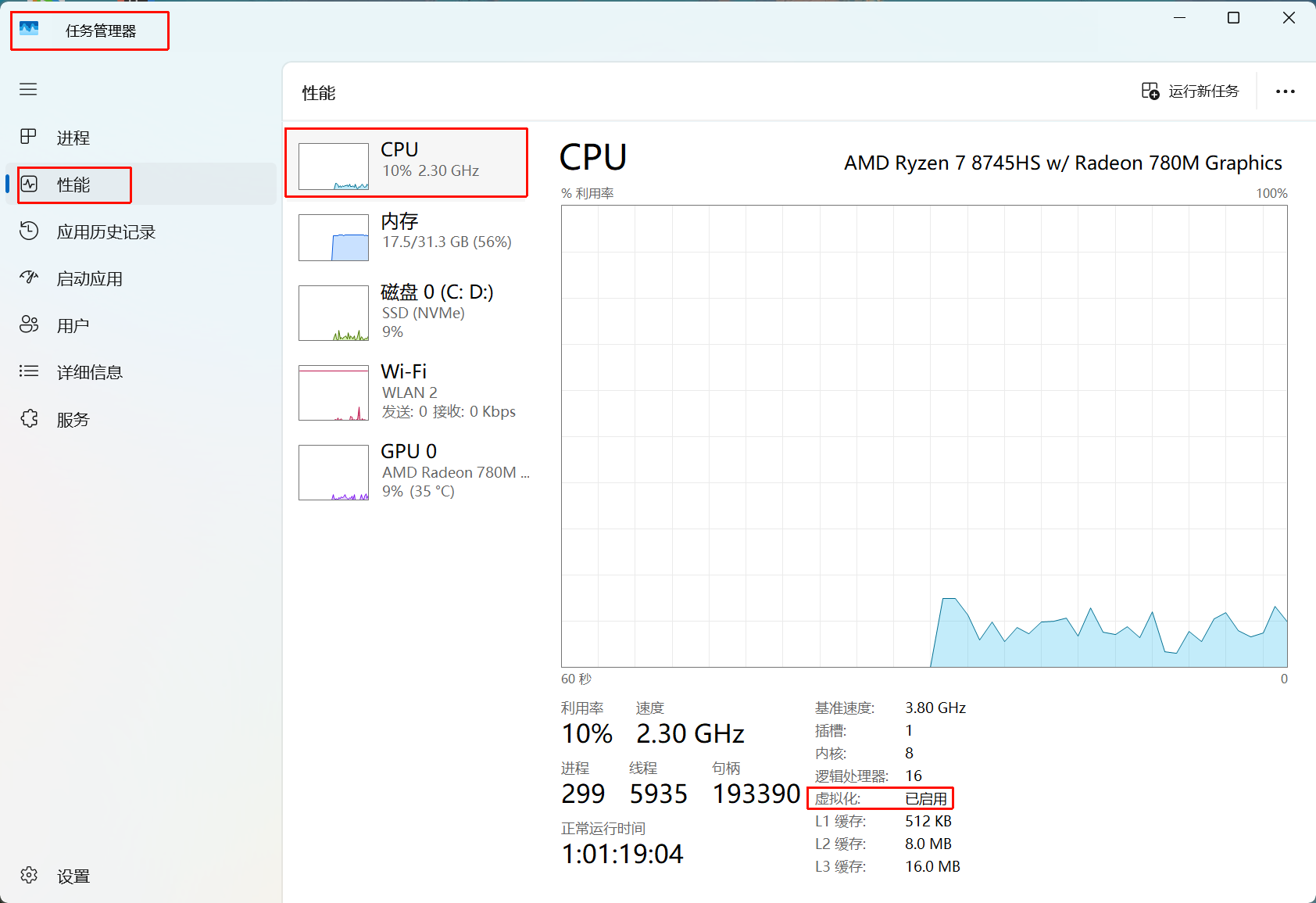Click the Performance (性能) pulse icon

(x=29, y=185)
